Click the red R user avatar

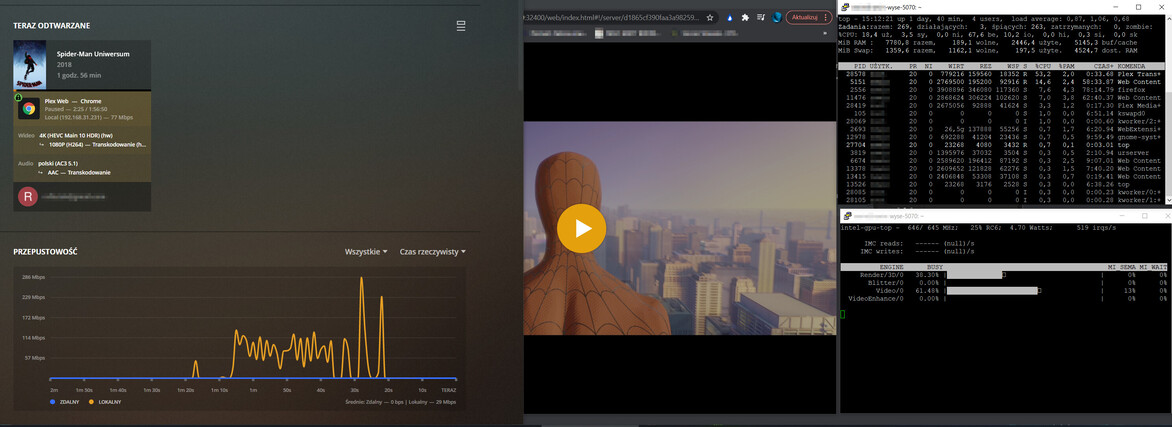coord(27,197)
